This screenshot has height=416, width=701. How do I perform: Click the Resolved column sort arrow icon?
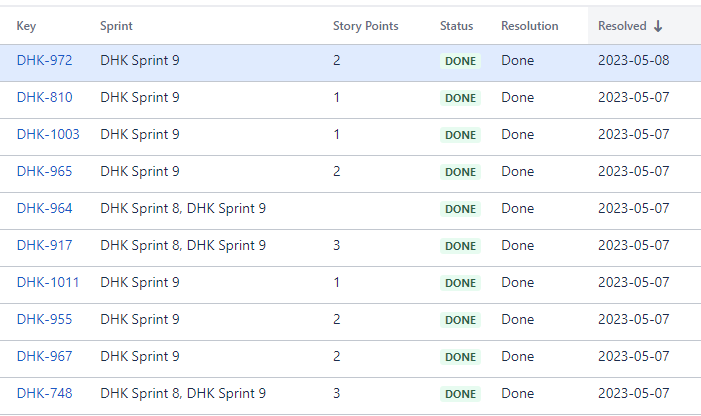click(x=658, y=26)
